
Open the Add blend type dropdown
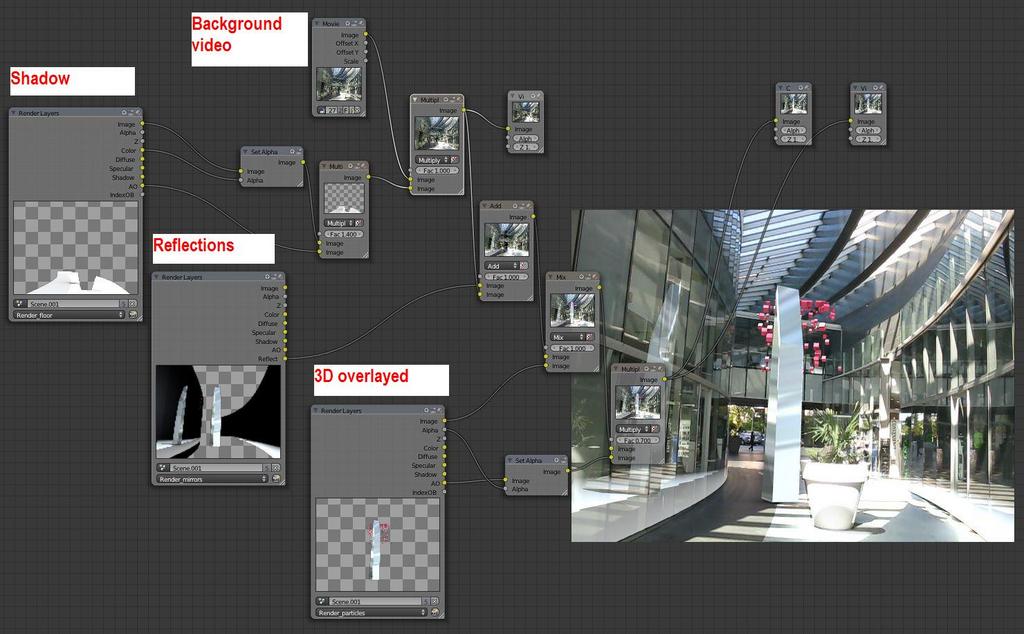502,266
